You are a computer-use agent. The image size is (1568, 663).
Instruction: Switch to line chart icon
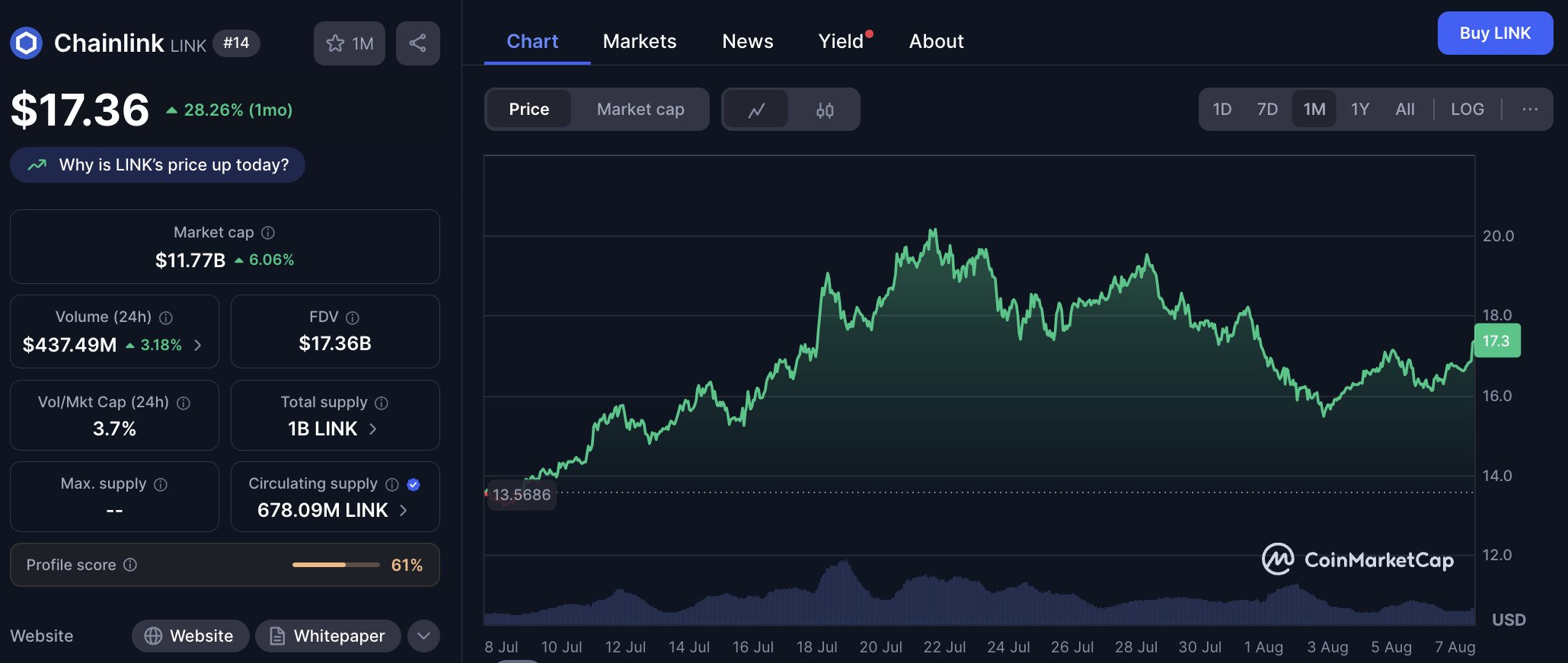click(x=756, y=110)
